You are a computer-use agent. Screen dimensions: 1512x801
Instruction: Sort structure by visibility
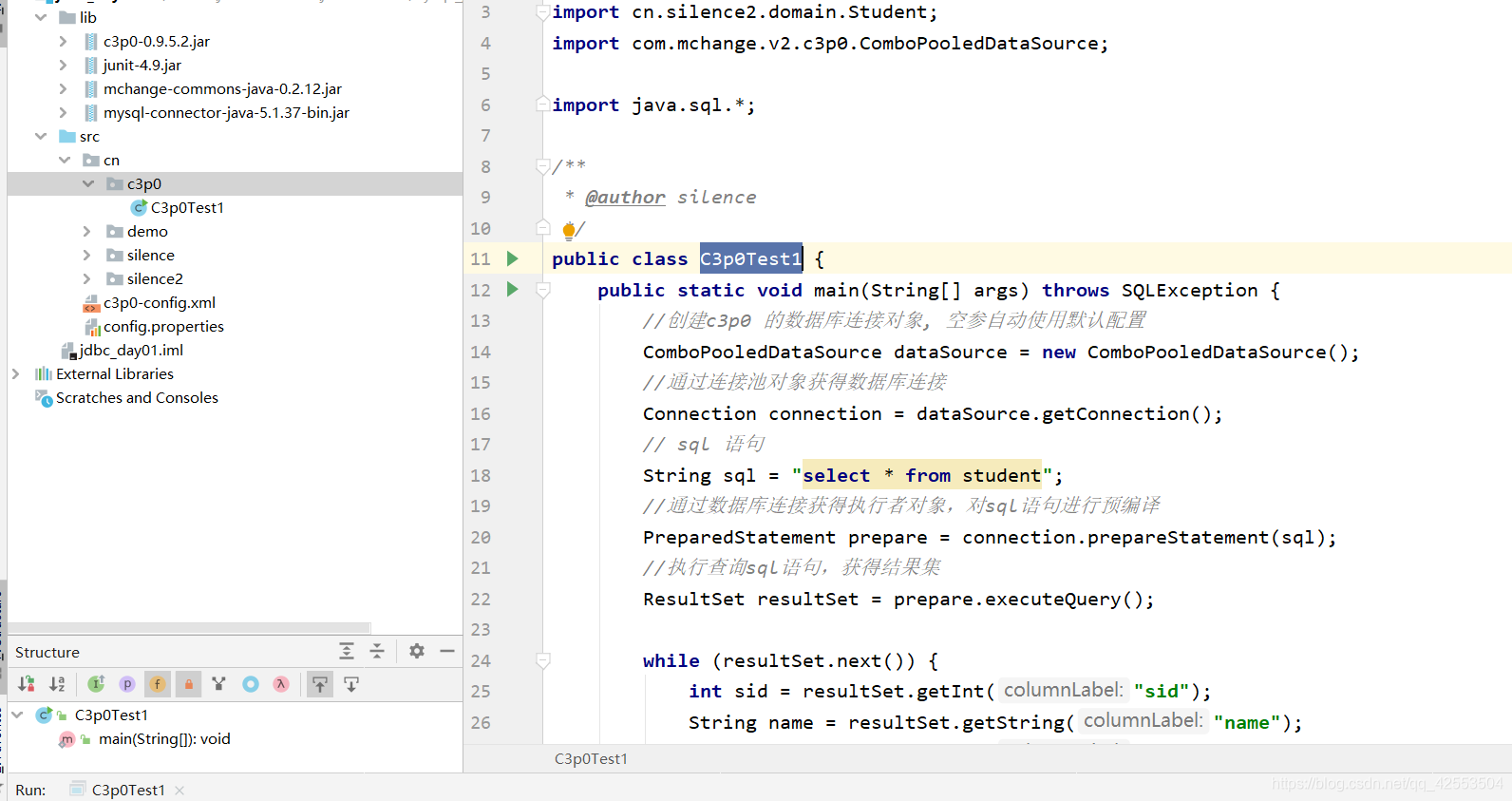27,684
